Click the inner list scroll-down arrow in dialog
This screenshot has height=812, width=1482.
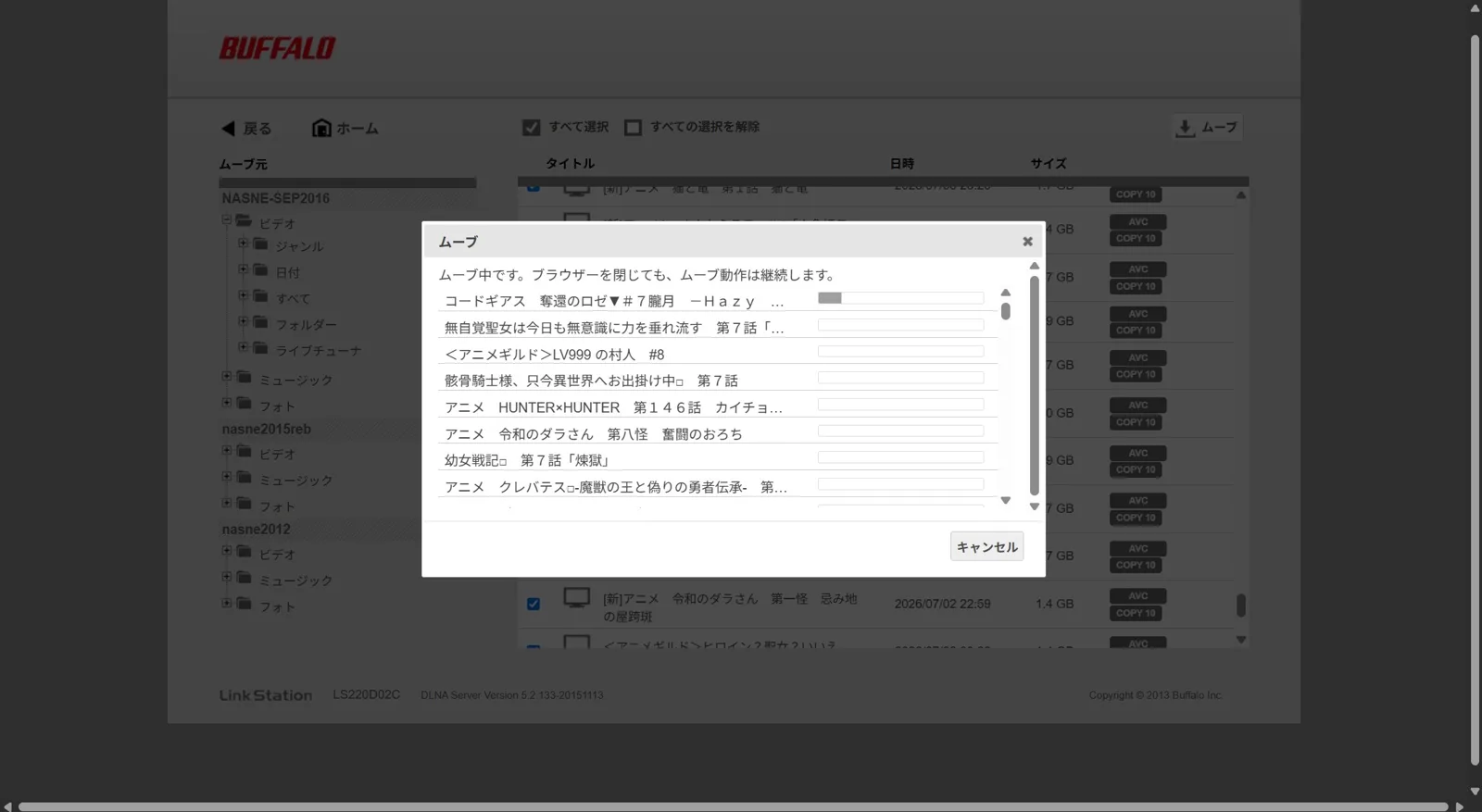[1005, 500]
